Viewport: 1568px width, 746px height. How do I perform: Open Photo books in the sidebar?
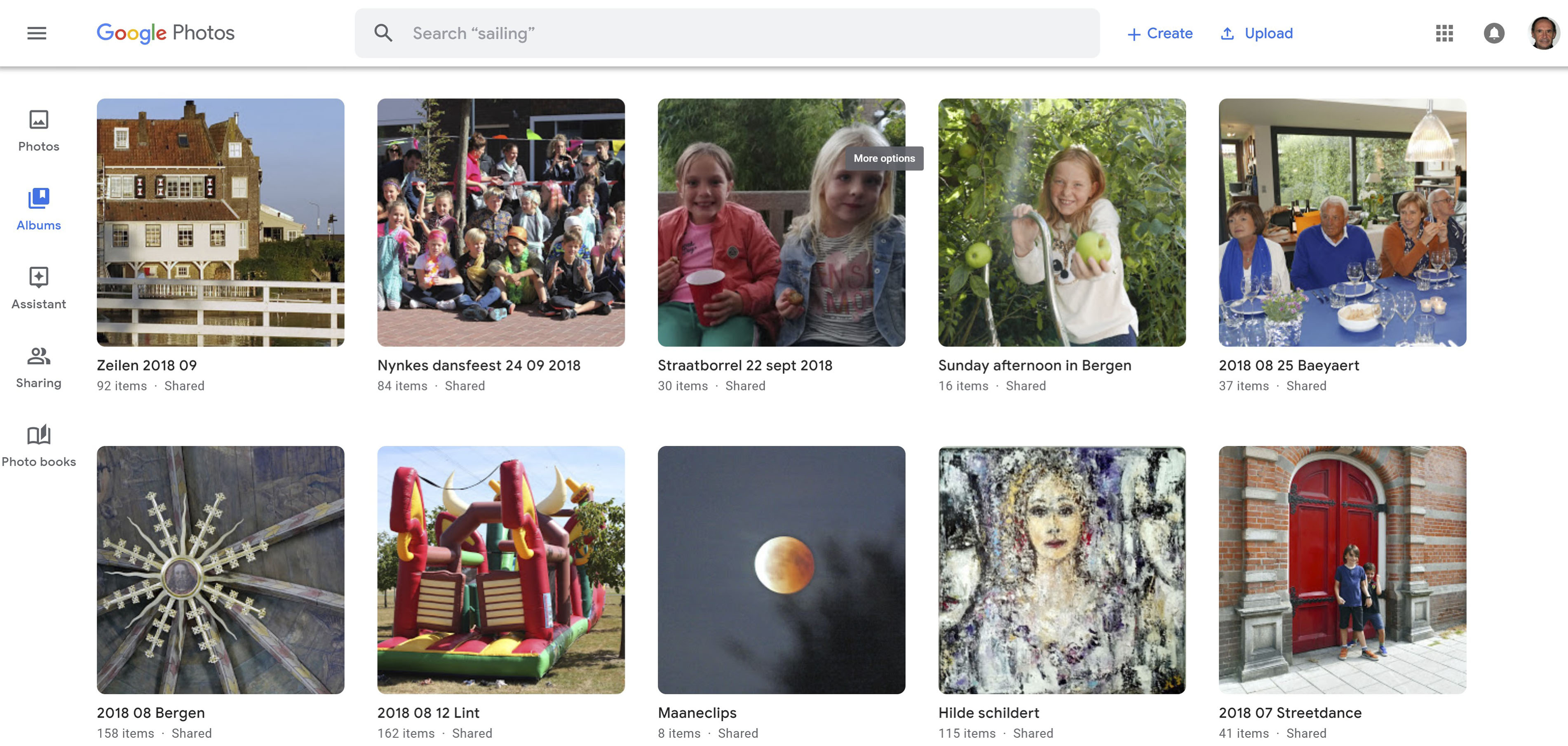pyautogui.click(x=38, y=446)
